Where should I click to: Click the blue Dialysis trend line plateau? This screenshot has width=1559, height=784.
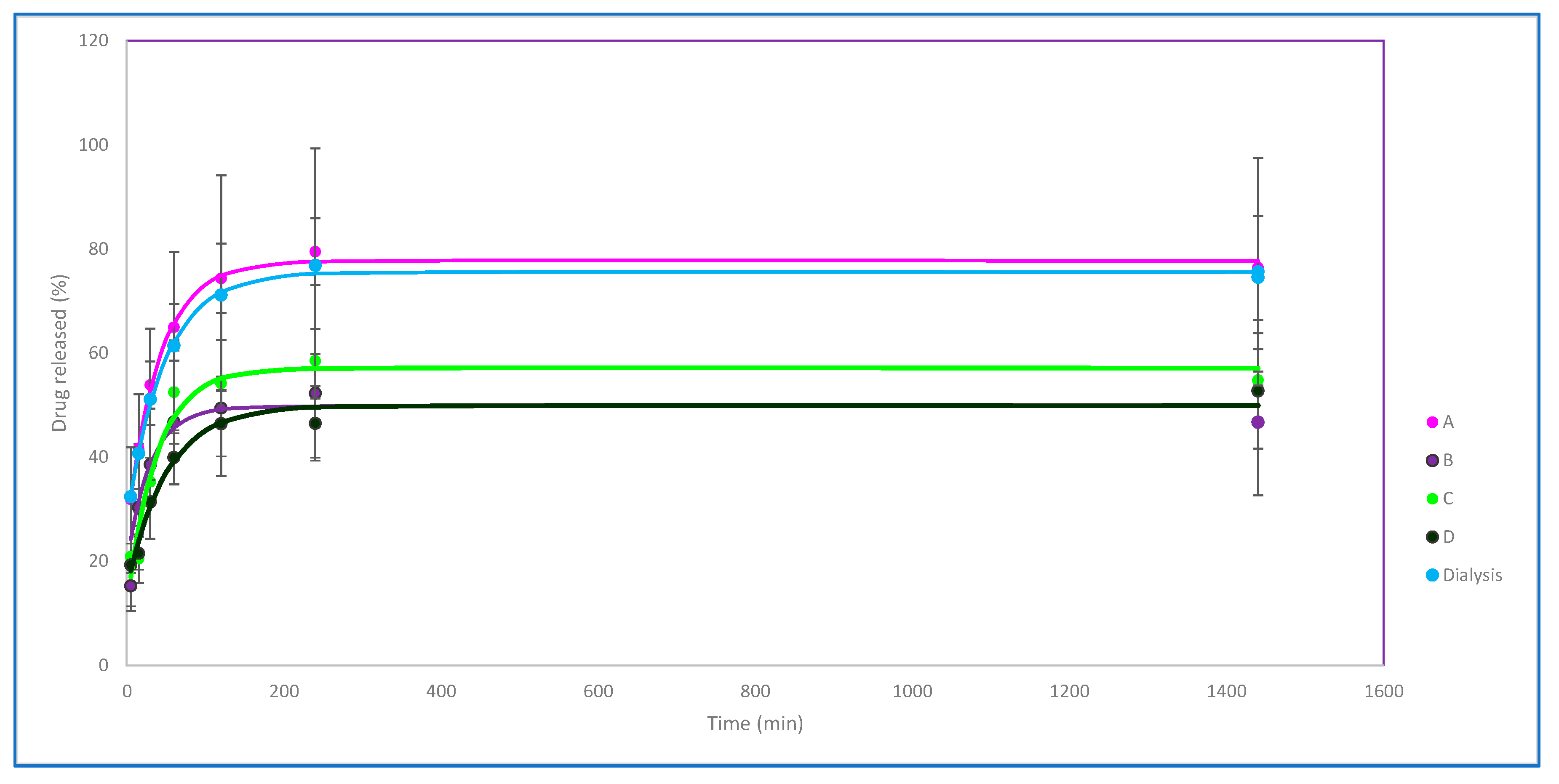[x=726, y=272]
